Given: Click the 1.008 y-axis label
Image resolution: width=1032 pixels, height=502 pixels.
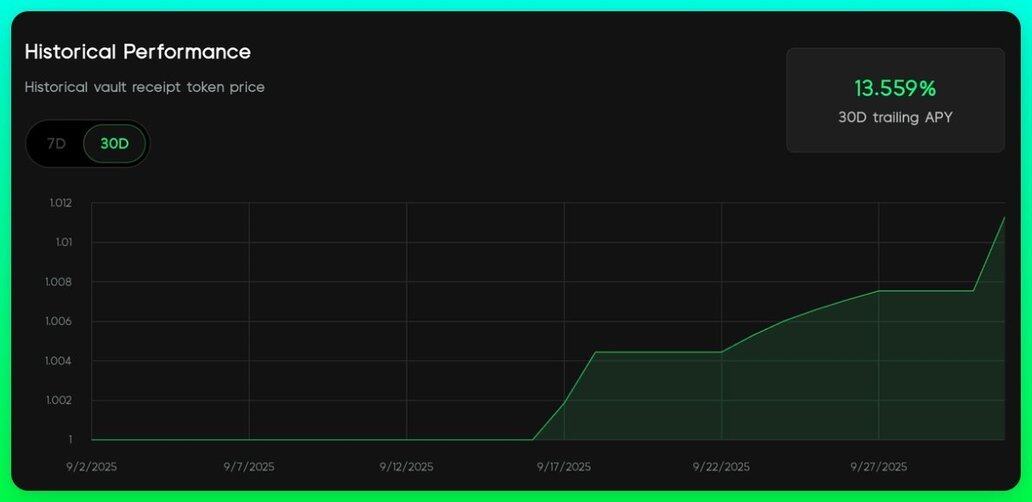Looking at the screenshot, I should pos(60,282).
